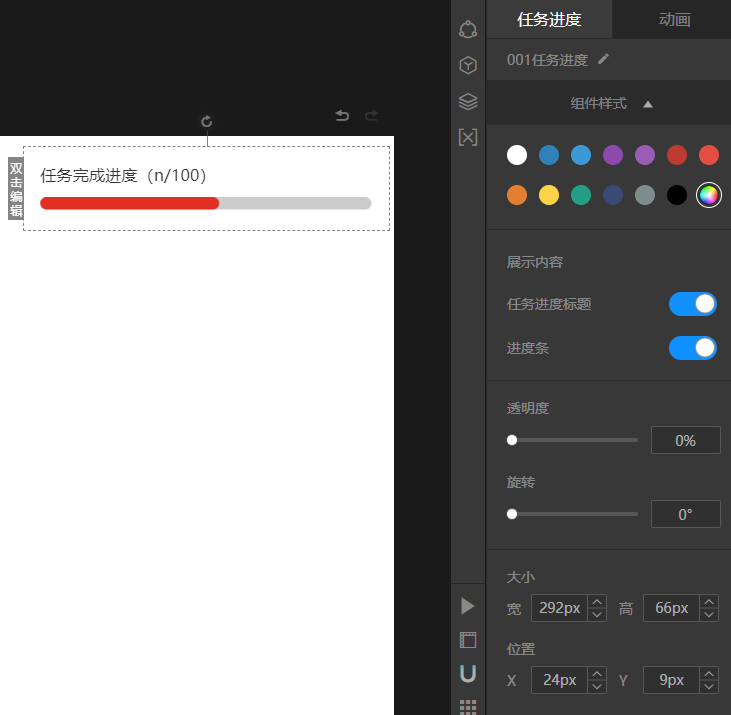The image size is (731, 715).
Task: Open the share nodes icon in sidebar
Action: pyautogui.click(x=468, y=29)
